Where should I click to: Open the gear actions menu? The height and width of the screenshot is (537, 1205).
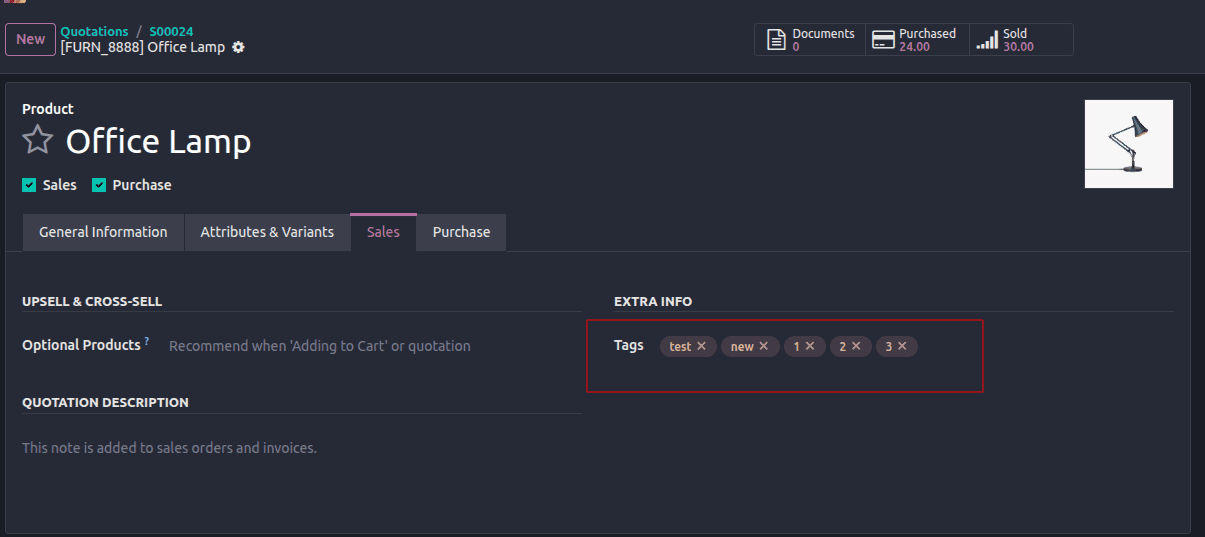238,48
